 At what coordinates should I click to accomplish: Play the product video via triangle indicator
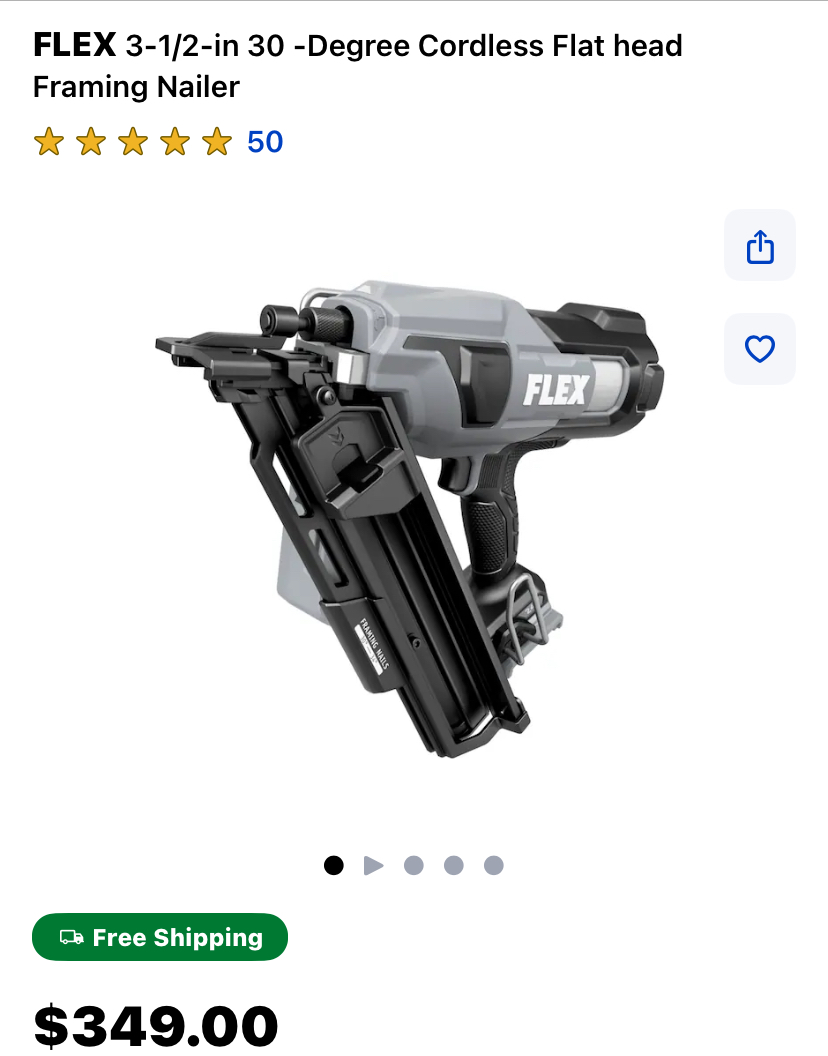point(373,865)
